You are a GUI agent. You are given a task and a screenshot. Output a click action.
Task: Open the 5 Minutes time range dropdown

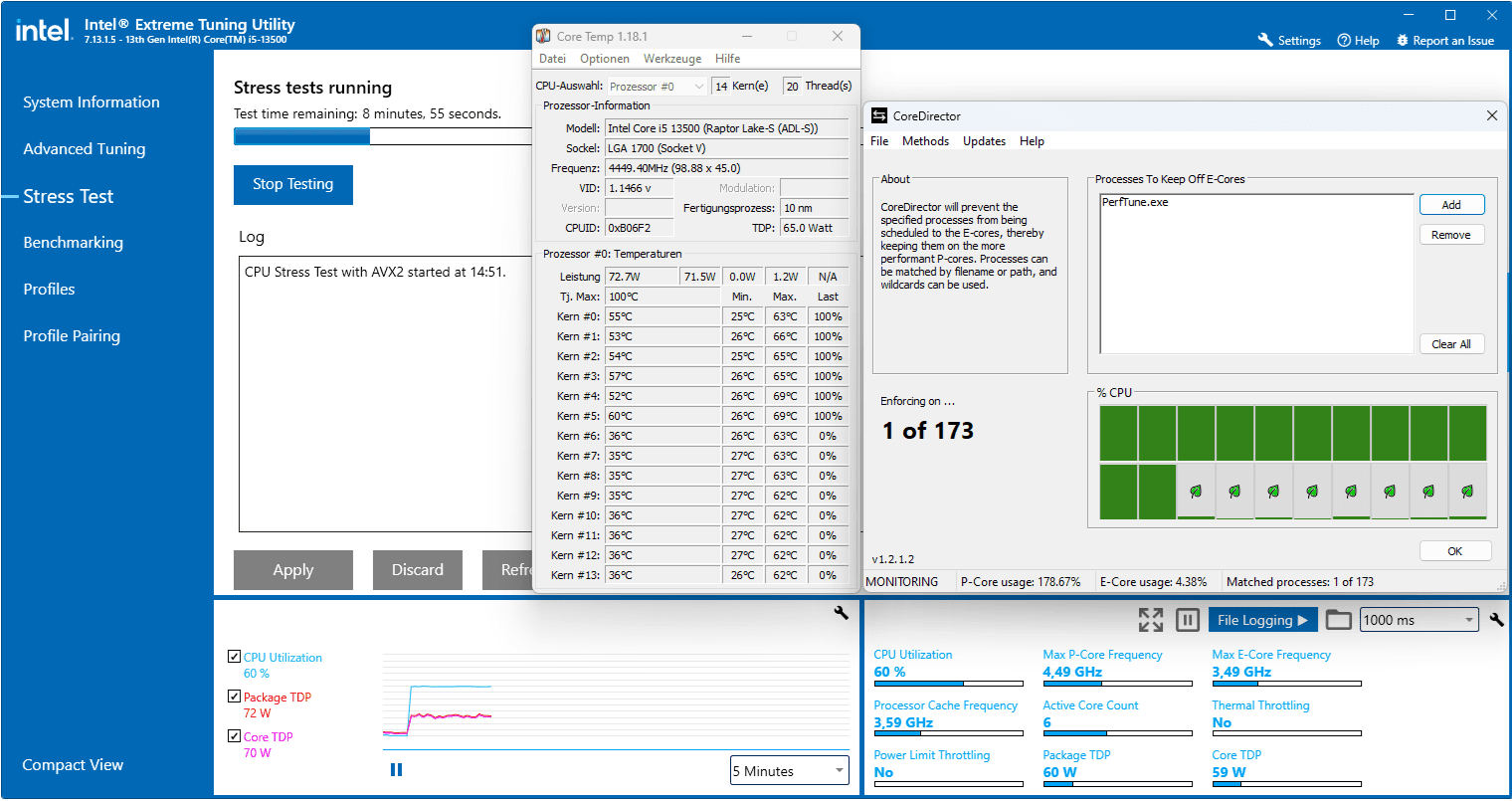pos(790,771)
